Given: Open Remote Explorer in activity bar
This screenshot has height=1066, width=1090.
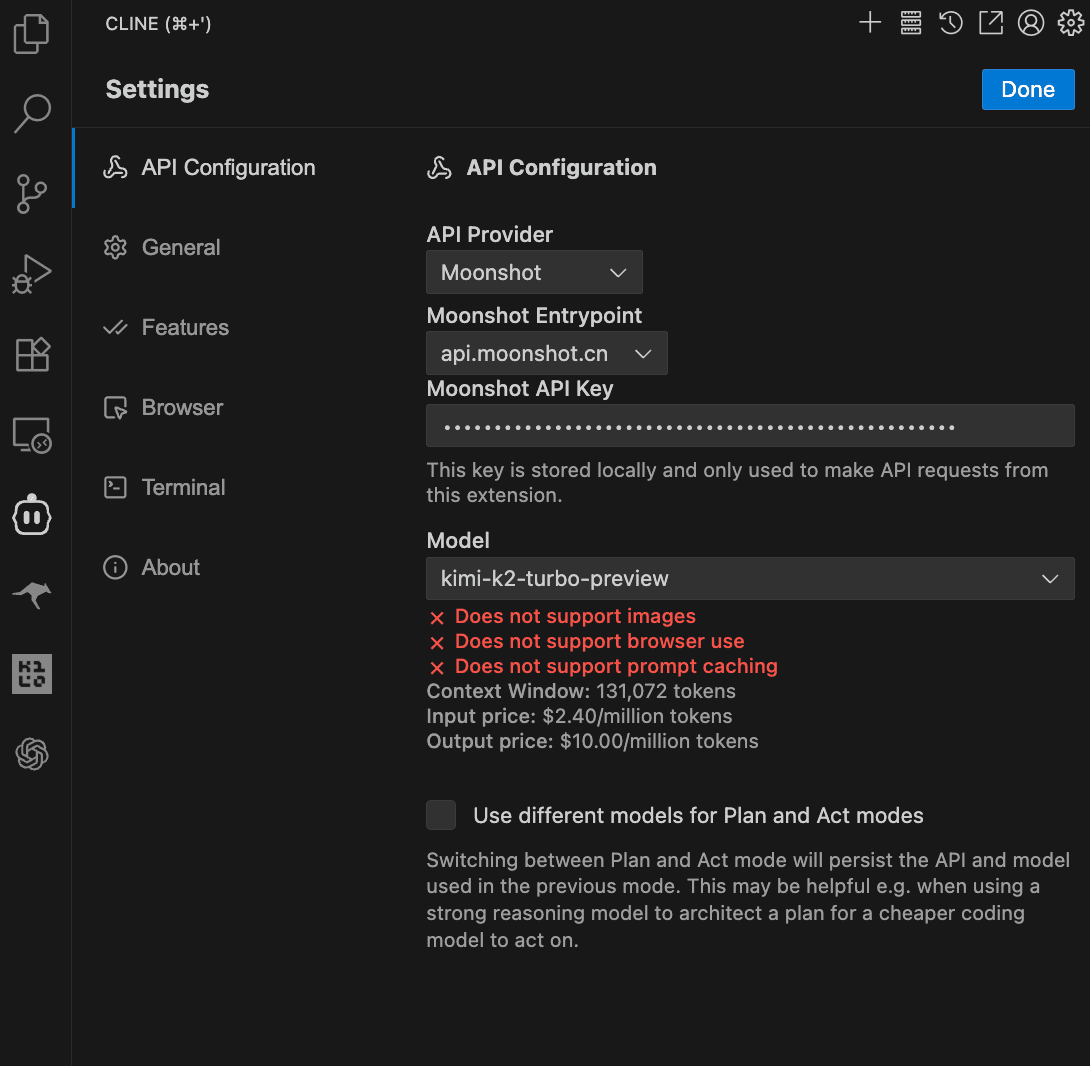Looking at the screenshot, I should coord(32,435).
